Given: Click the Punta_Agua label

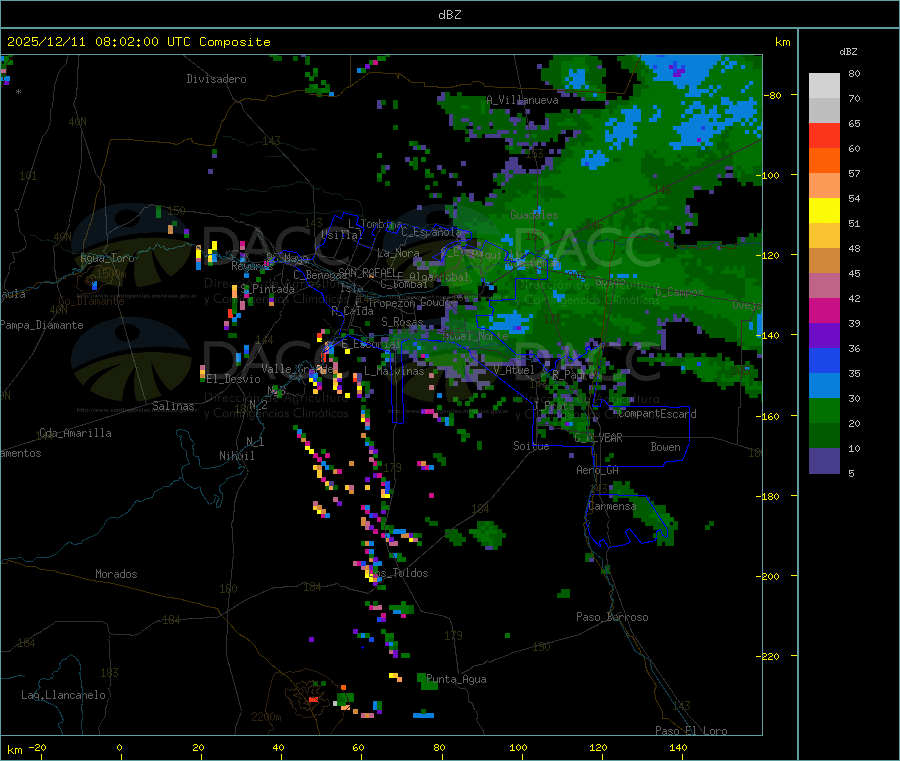Looking at the screenshot, I should (x=456, y=679).
